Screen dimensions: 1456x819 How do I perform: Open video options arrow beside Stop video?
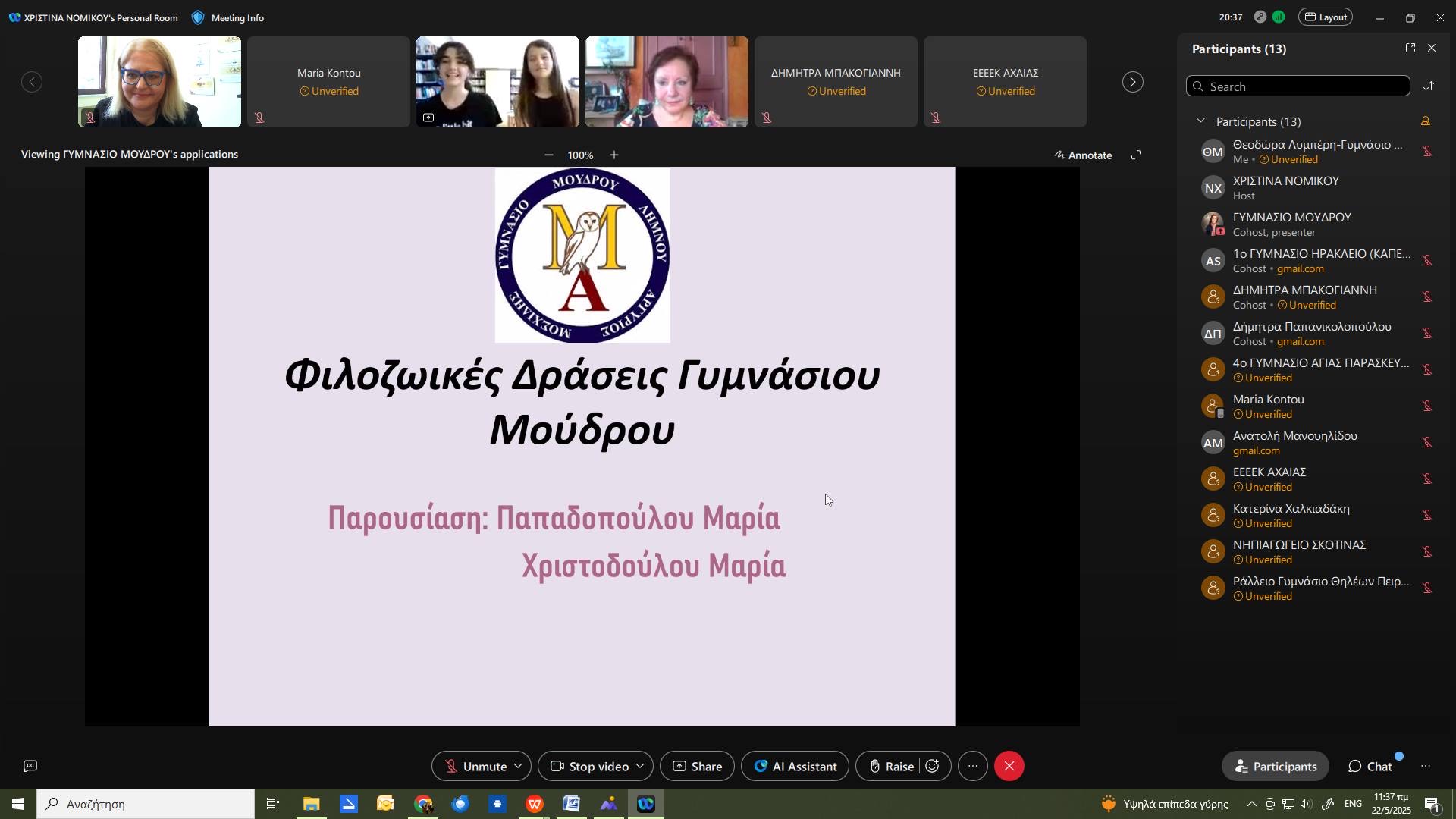[x=639, y=766]
